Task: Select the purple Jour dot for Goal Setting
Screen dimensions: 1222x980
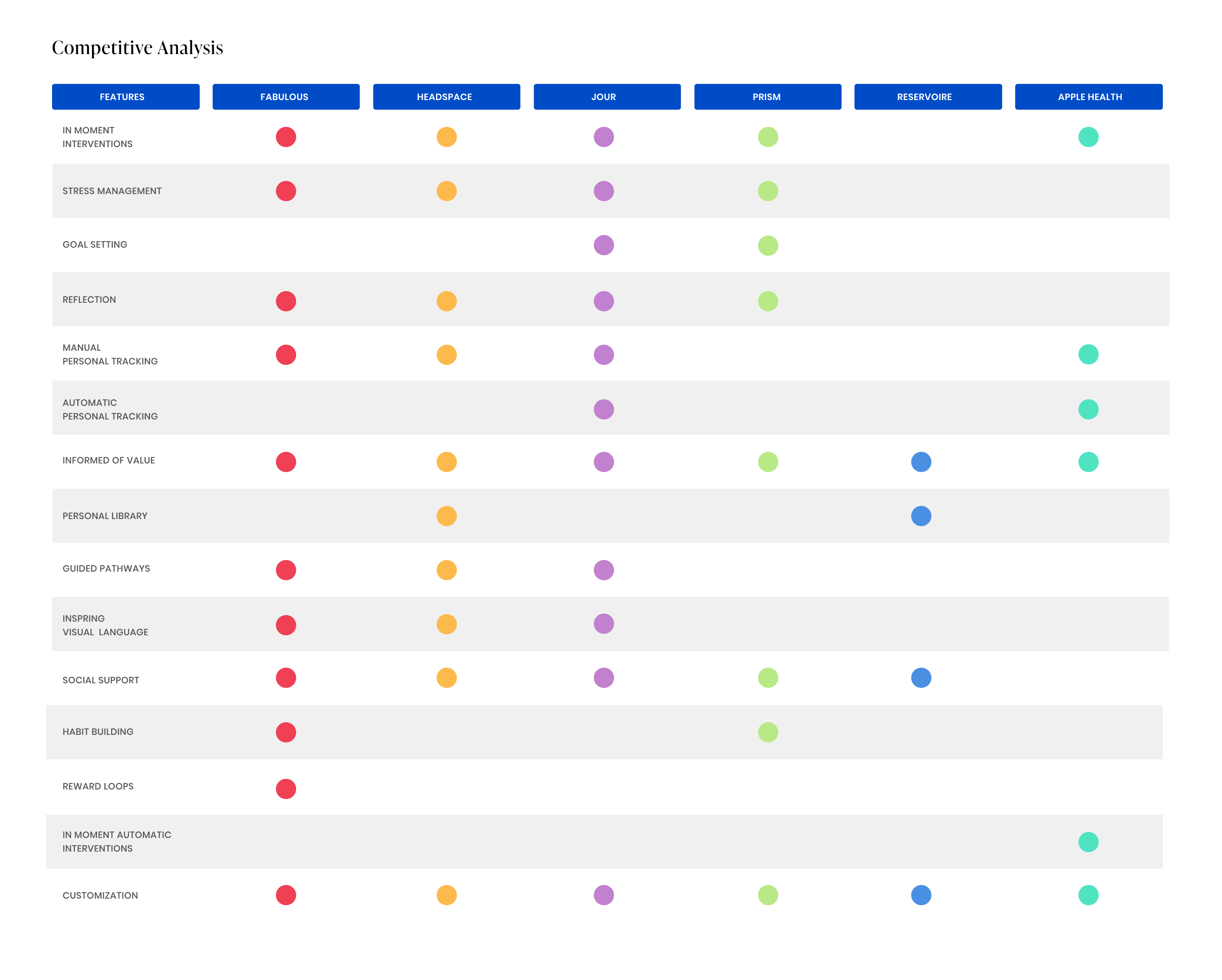Action: [603, 246]
